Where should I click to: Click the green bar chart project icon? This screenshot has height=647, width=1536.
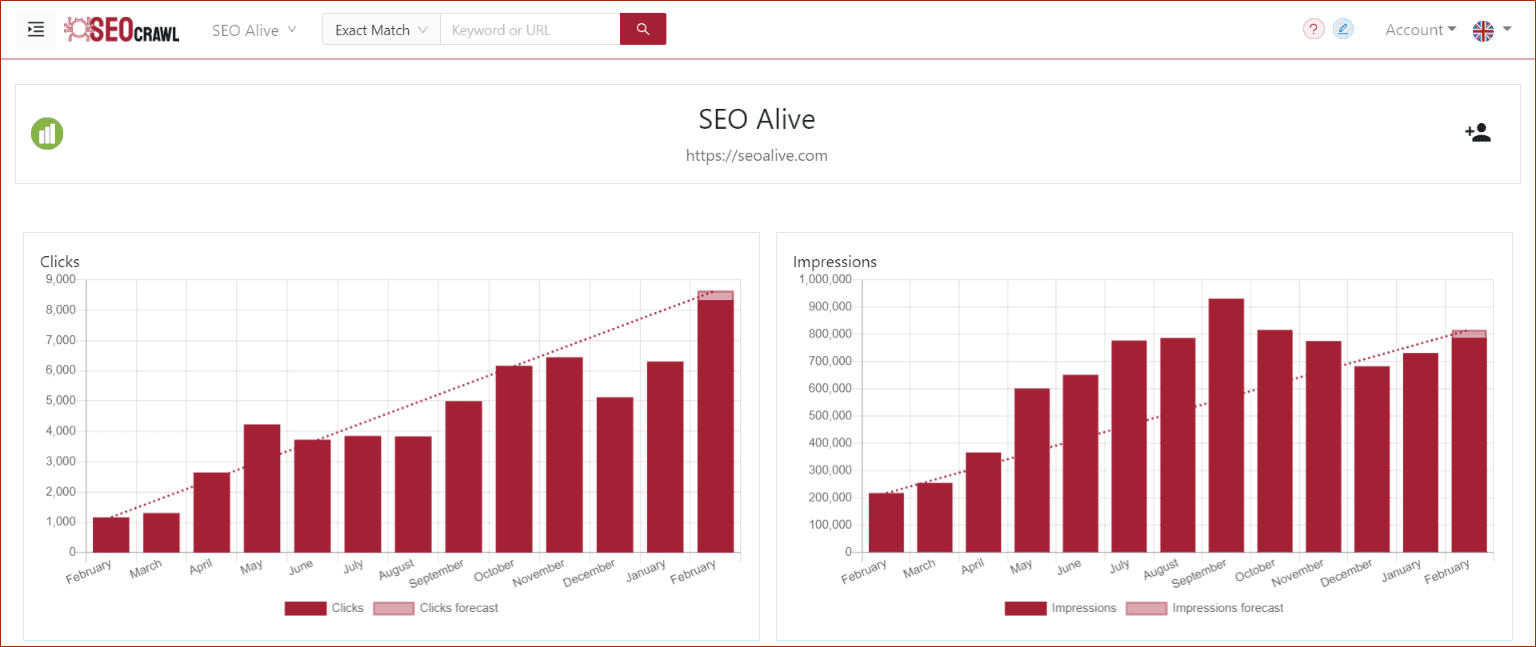coord(47,133)
